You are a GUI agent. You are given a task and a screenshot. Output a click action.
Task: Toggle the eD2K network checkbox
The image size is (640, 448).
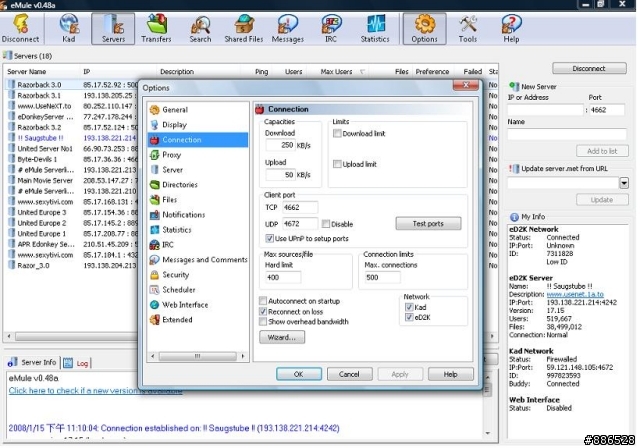(x=409, y=317)
